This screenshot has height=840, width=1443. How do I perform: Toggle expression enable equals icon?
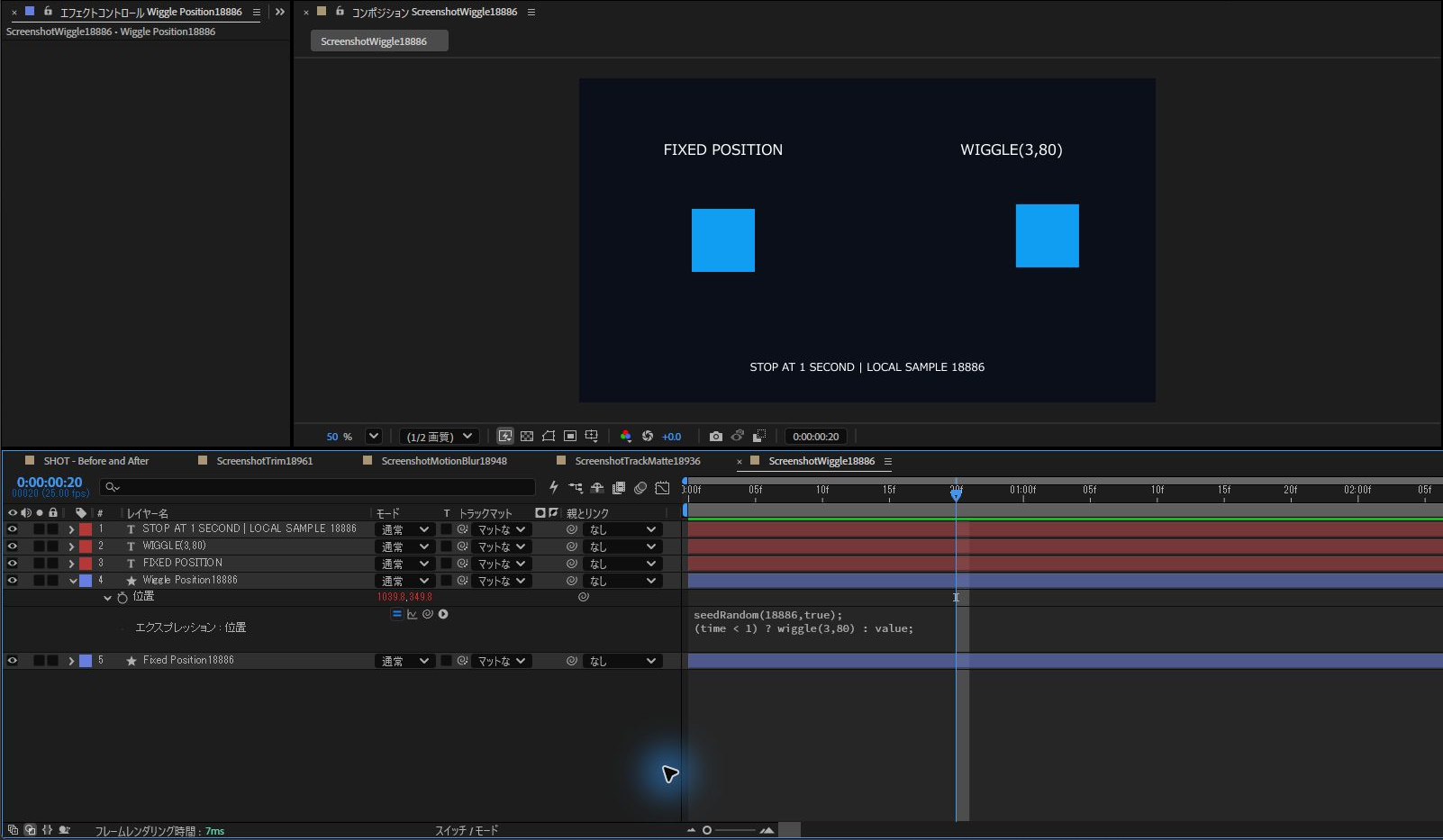tap(397, 614)
